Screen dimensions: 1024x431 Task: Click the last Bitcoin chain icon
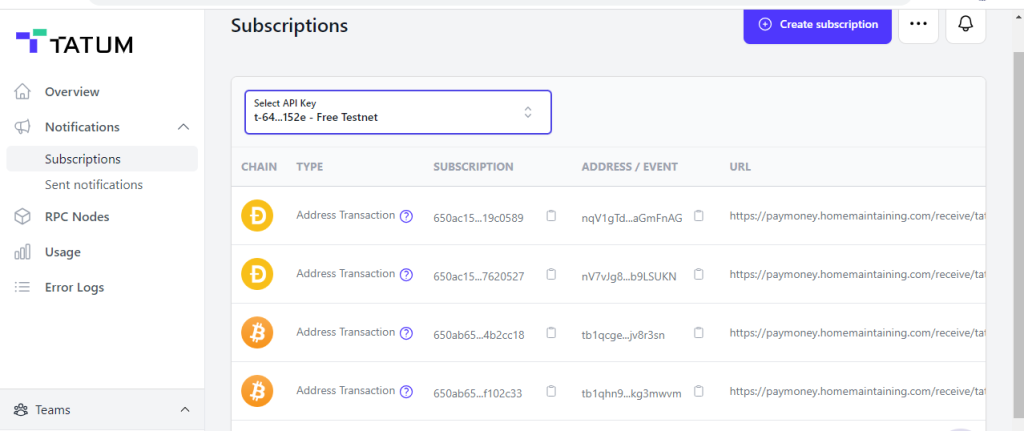click(258, 392)
